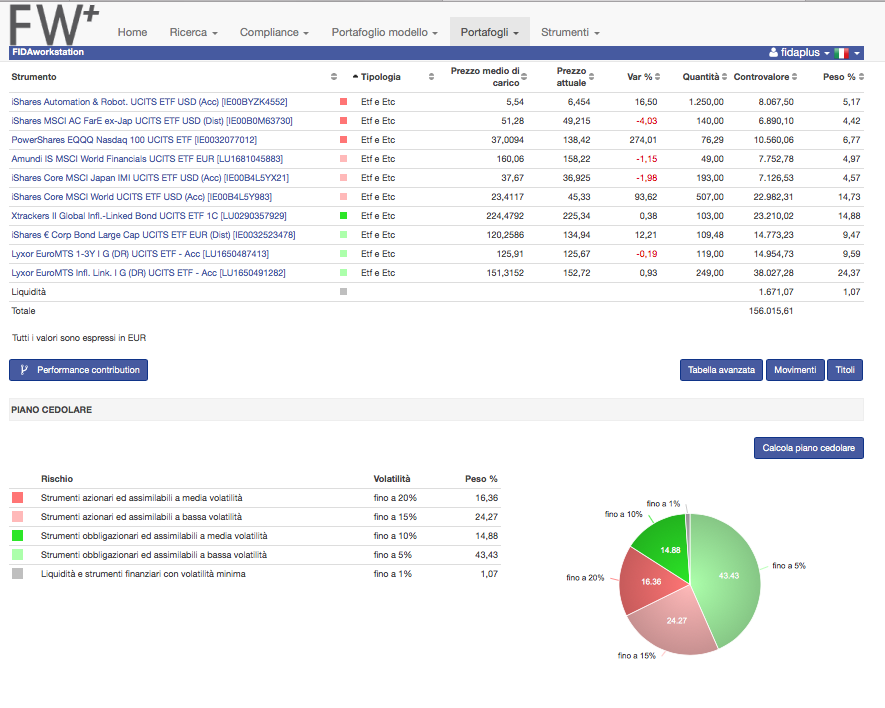Open iShares Core MSCI World UCITS link

click(x=142, y=197)
